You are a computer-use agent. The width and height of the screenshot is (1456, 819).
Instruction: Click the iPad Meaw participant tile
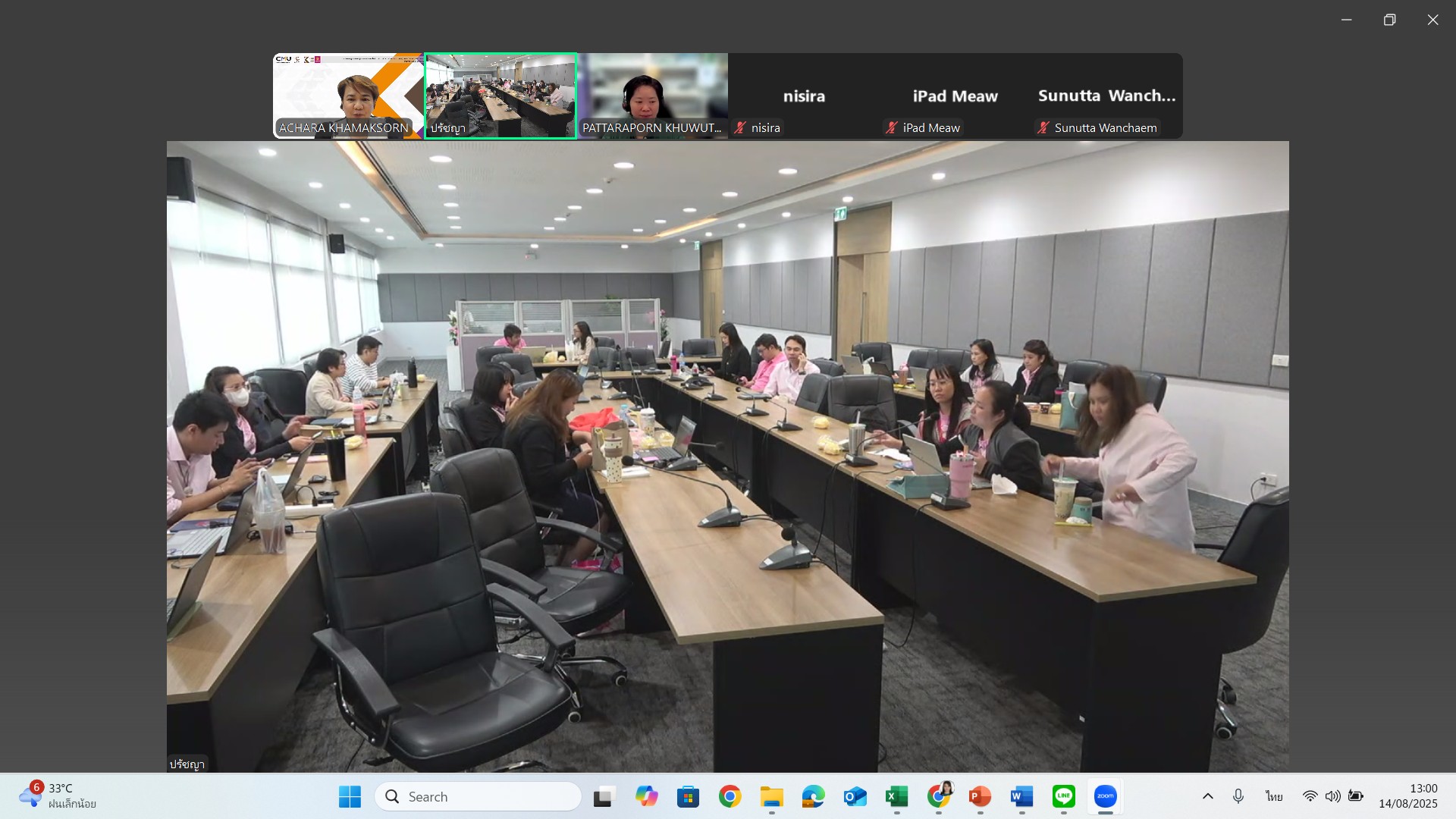coord(955,96)
